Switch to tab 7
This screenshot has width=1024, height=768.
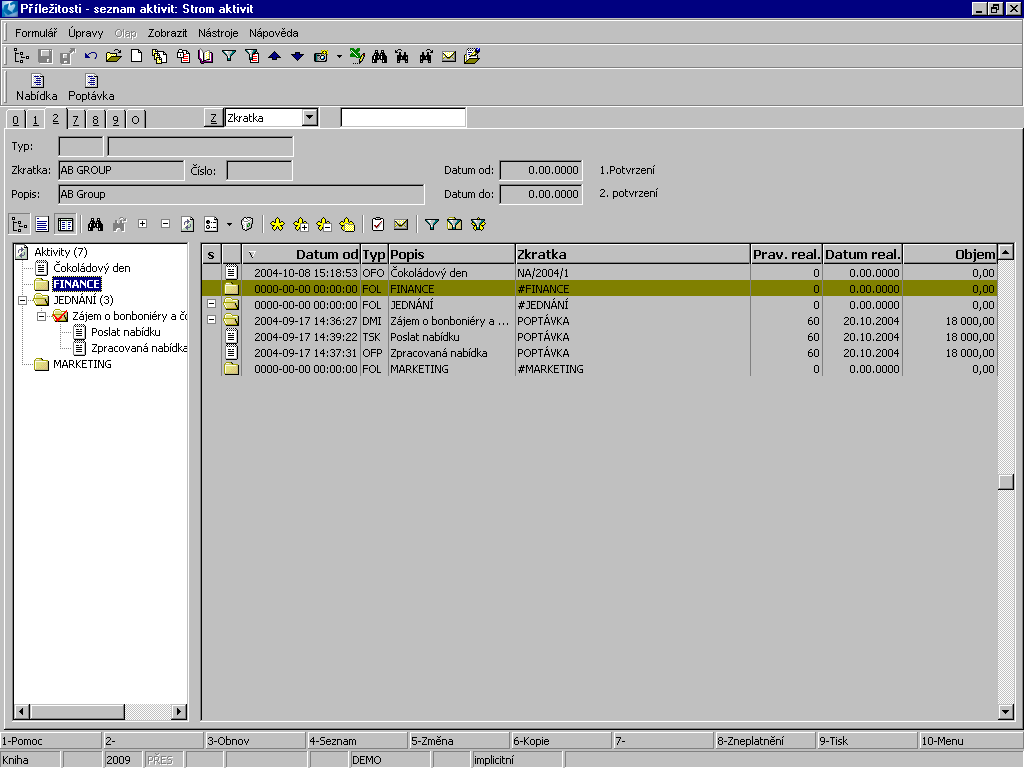click(x=75, y=120)
